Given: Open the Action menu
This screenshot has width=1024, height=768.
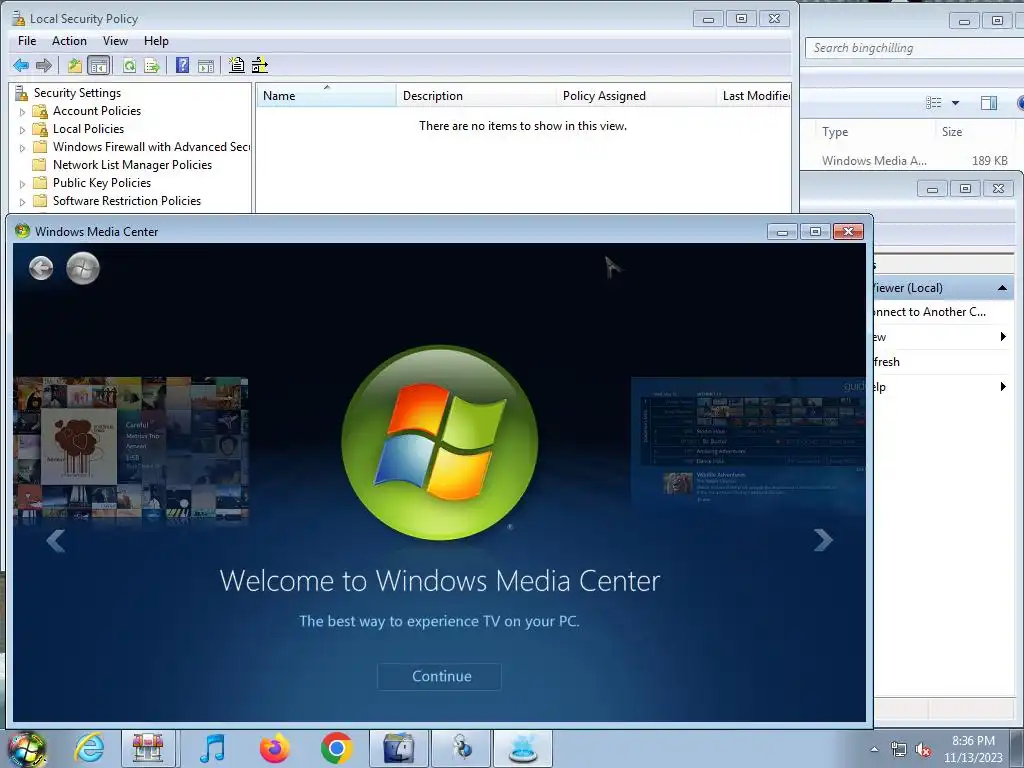Looking at the screenshot, I should coord(69,40).
